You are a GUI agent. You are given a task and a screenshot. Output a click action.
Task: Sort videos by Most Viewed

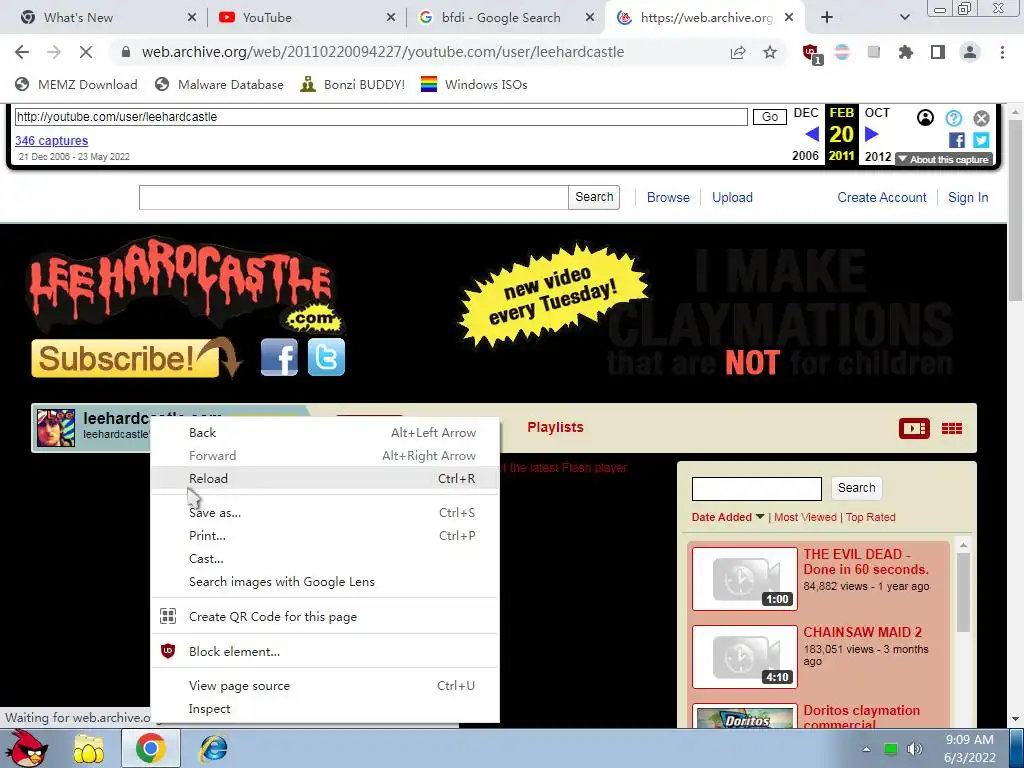point(805,517)
